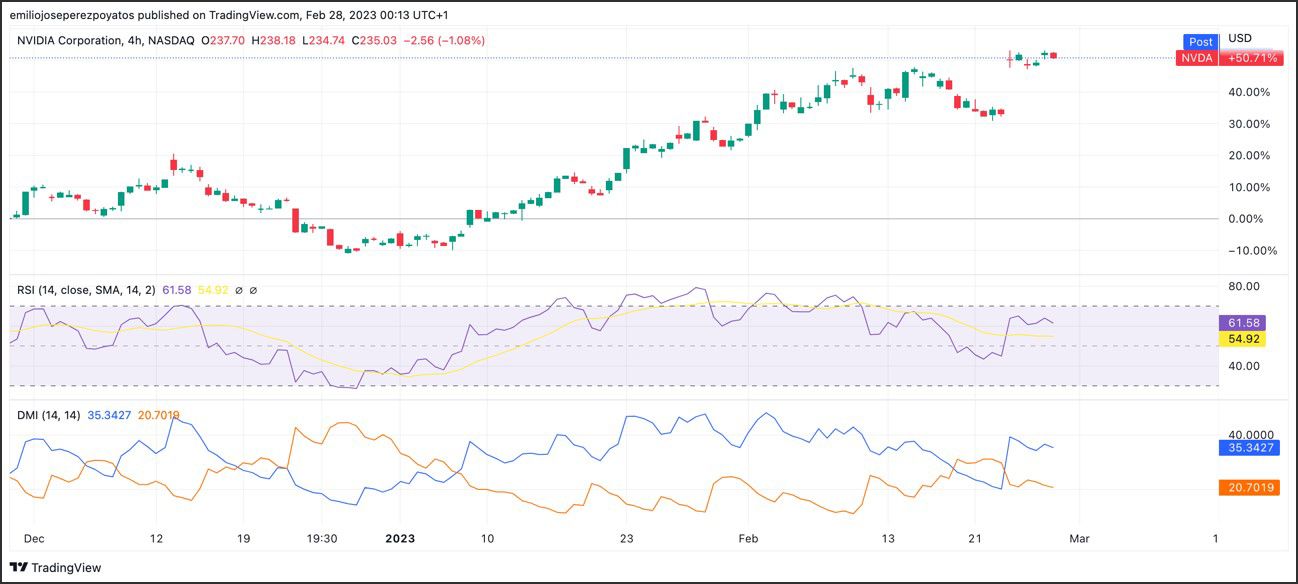Click the purple 61.58 RSI axis label
The width and height of the screenshot is (1298, 584).
pos(1246,323)
